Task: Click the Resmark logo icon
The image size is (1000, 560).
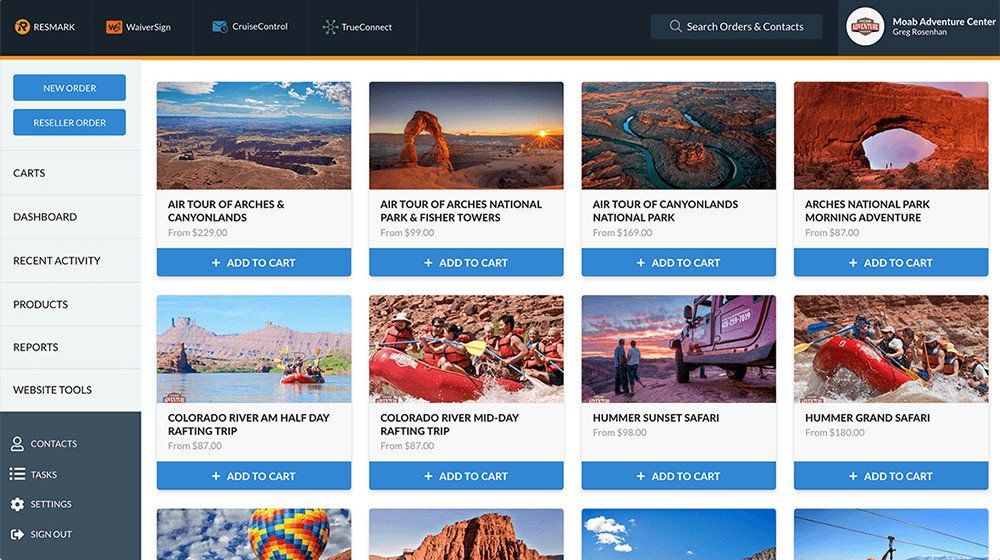Action: pyautogui.click(x=22, y=27)
